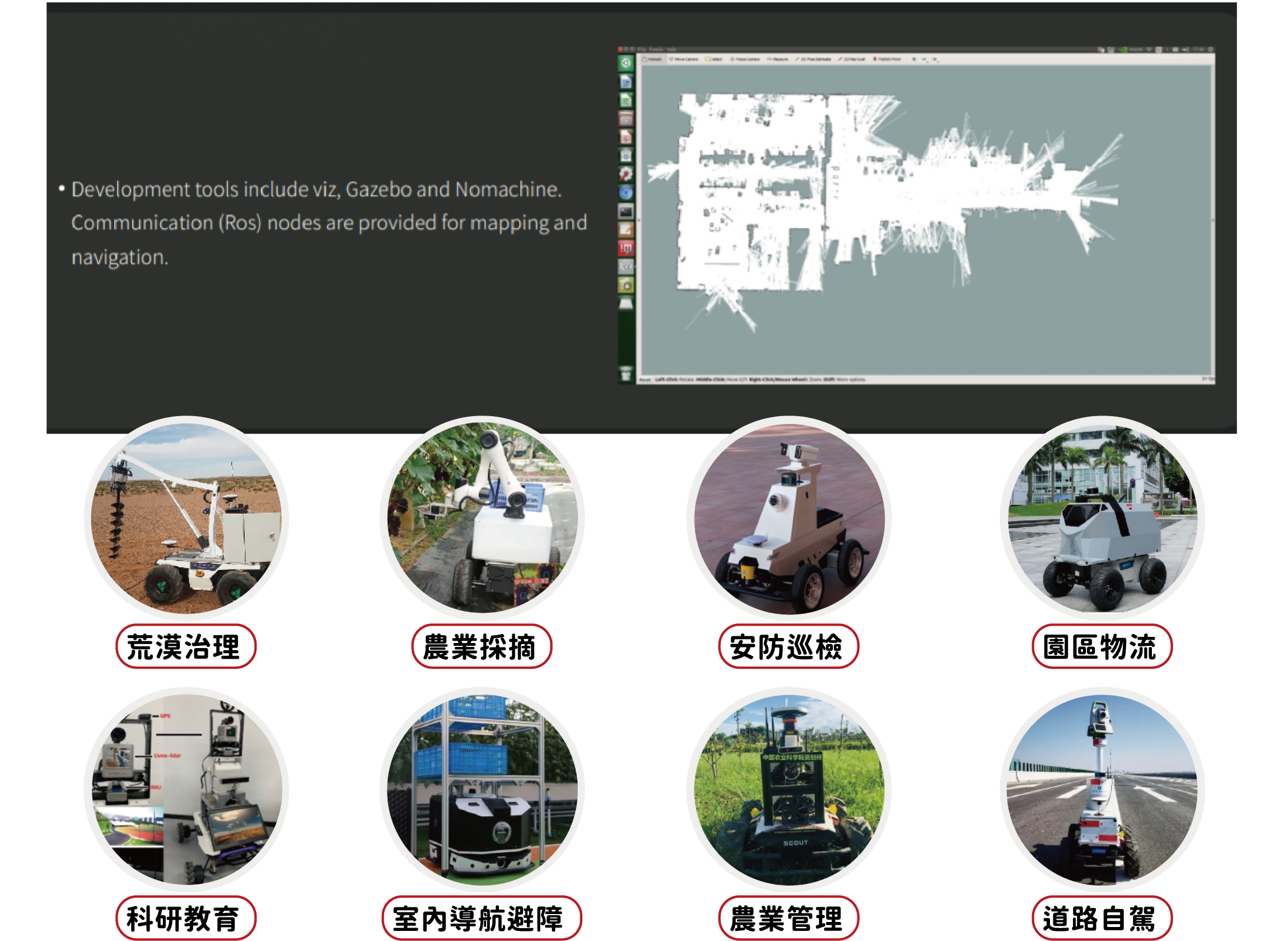Click the left panel collapse handle
The width and height of the screenshot is (1288, 941).
[639, 220]
